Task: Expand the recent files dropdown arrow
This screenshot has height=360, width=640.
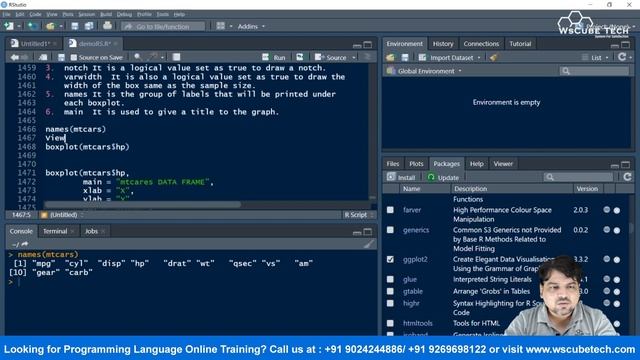Action: (x=61, y=26)
